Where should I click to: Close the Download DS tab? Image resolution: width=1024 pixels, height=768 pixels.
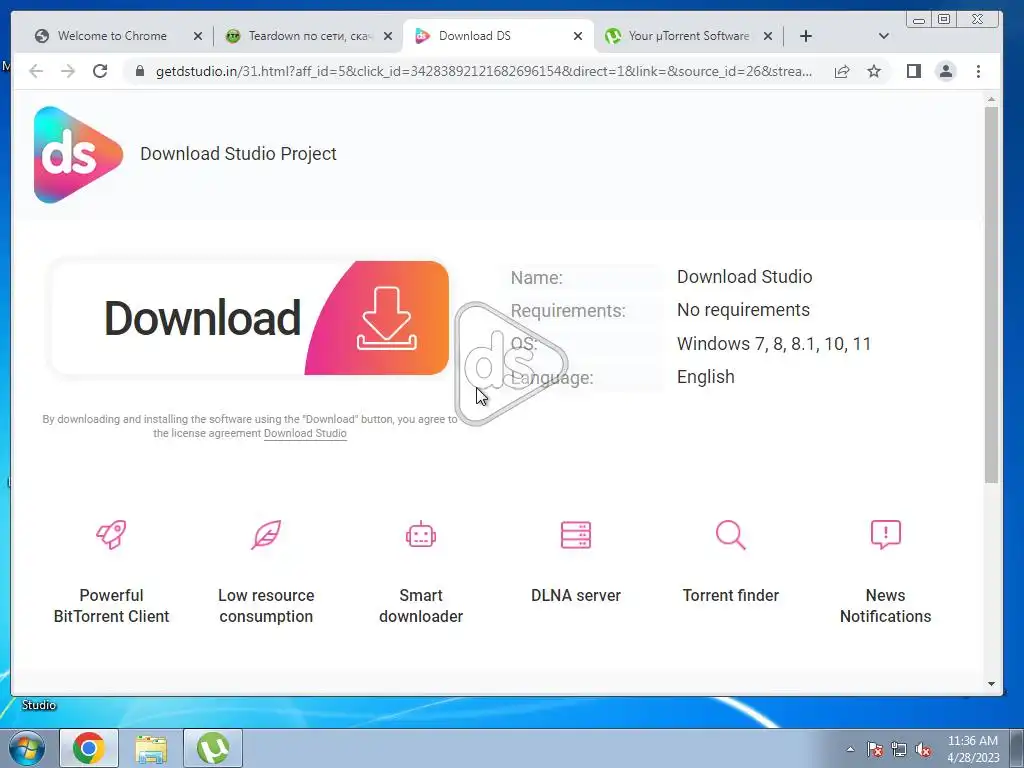tap(578, 37)
